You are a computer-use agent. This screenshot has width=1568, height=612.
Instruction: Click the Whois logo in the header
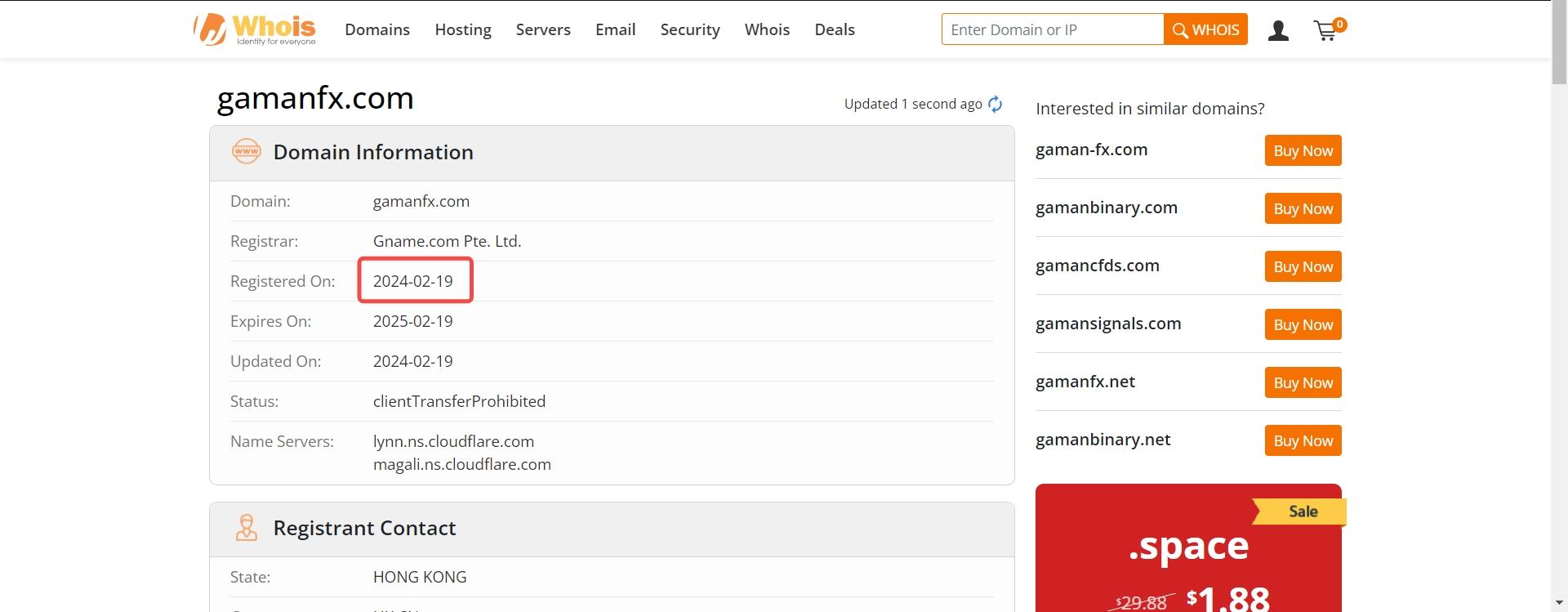pos(255,29)
